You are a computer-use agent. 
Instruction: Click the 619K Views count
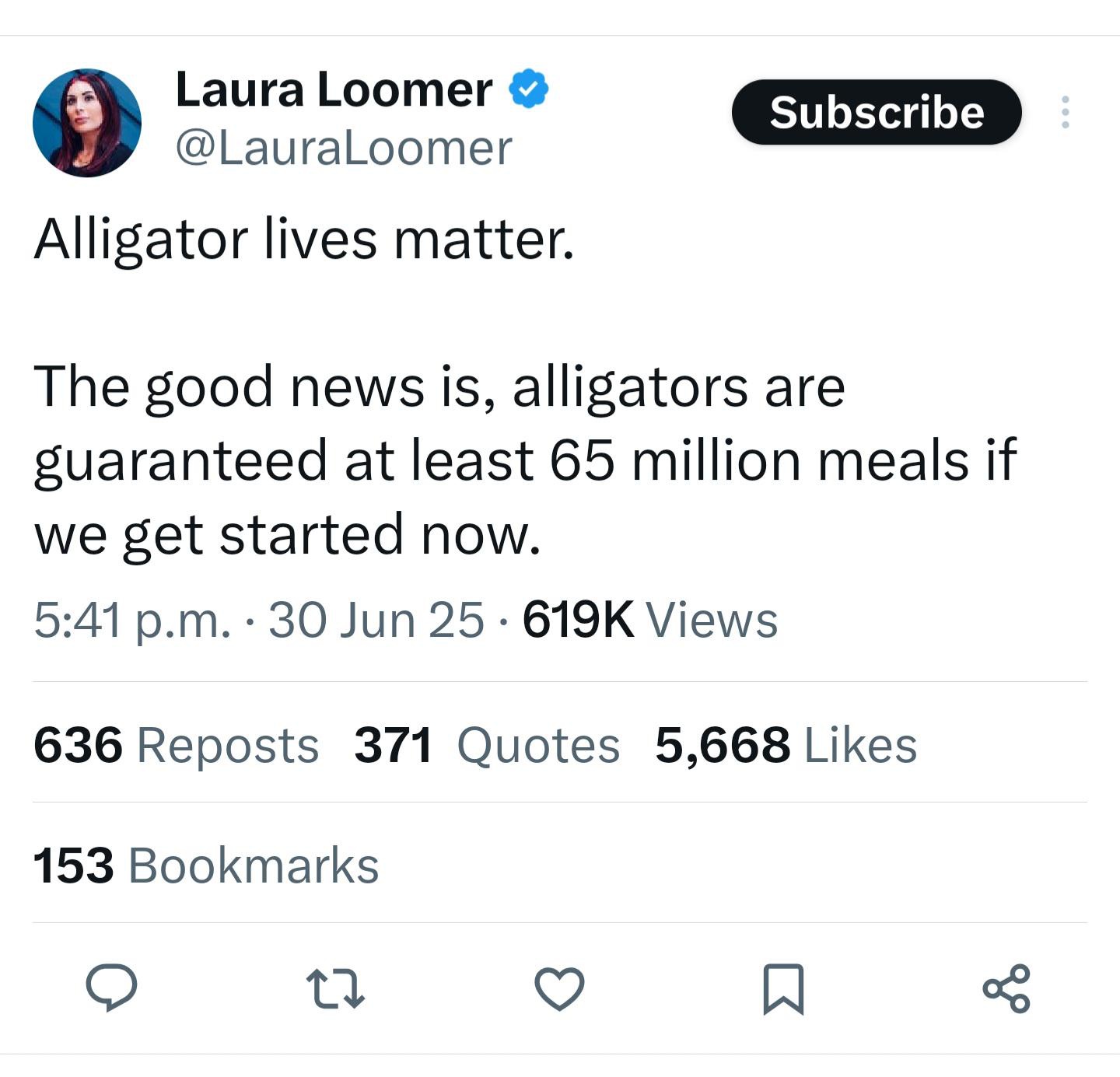649,621
